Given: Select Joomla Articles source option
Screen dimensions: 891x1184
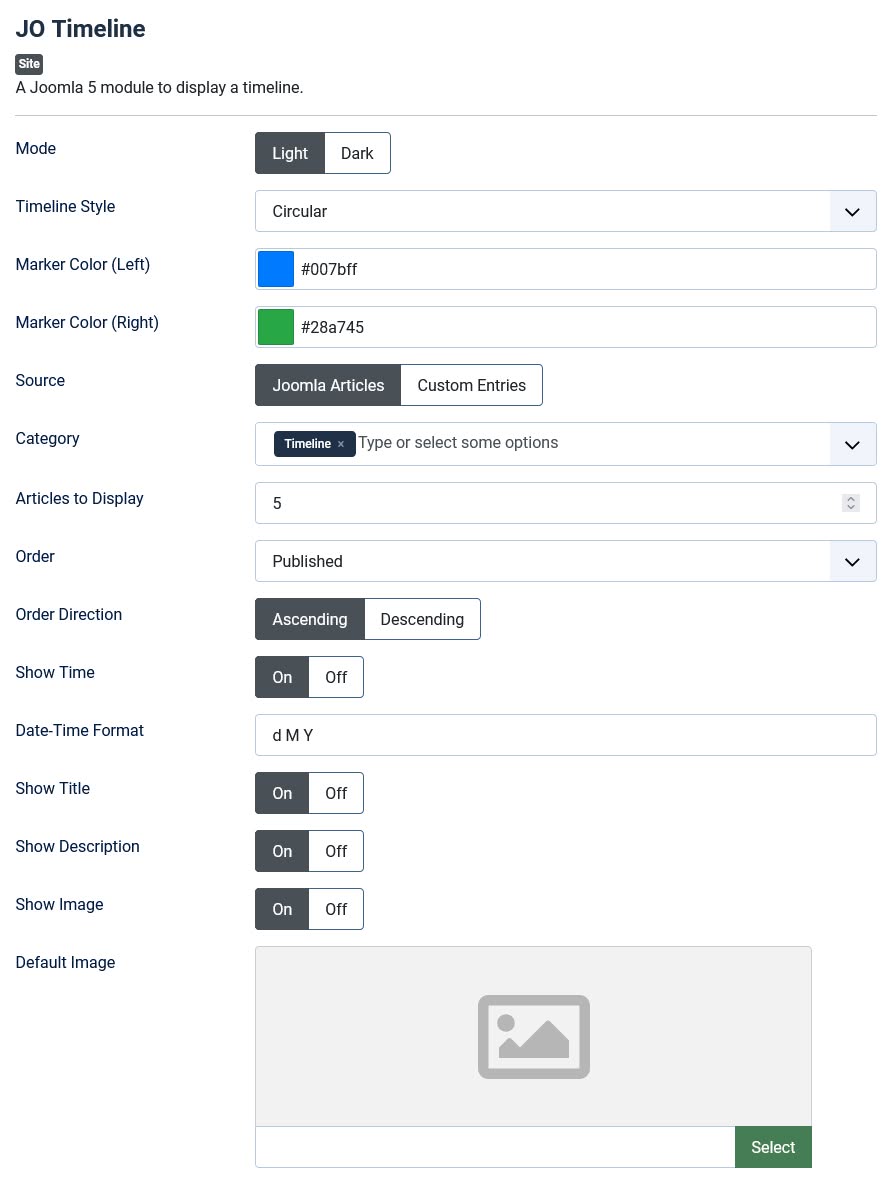Looking at the screenshot, I should (328, 385).
